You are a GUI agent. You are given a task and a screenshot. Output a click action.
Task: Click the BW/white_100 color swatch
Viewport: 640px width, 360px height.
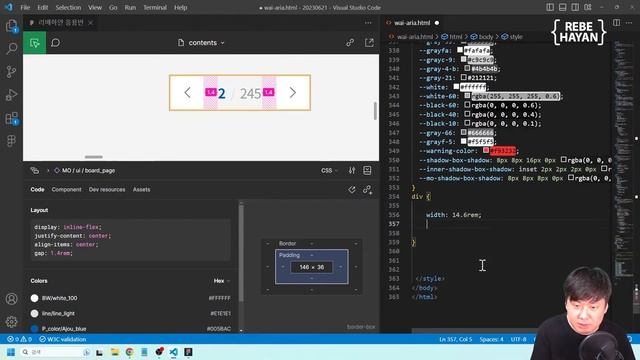click(x=34, y=298)
